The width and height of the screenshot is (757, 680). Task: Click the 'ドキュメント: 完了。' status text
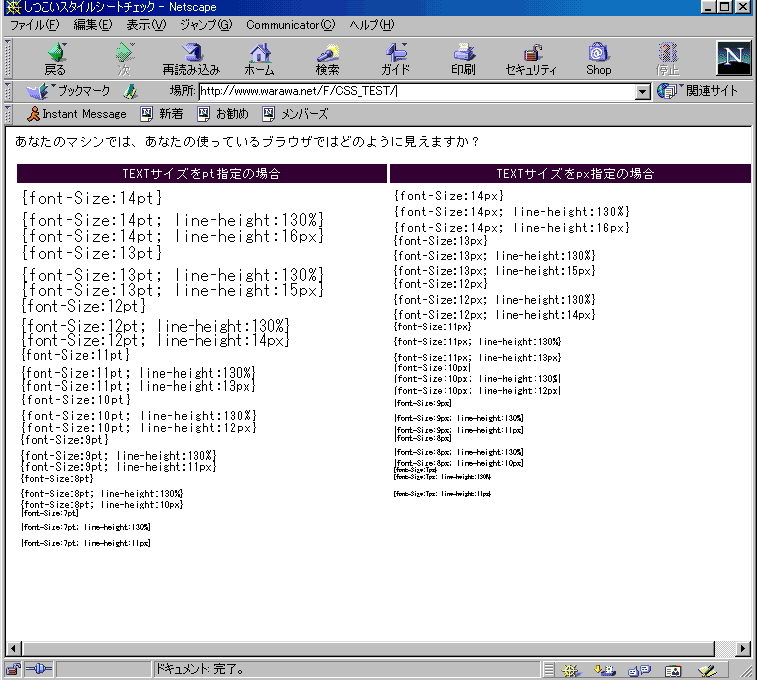(199, 669)
